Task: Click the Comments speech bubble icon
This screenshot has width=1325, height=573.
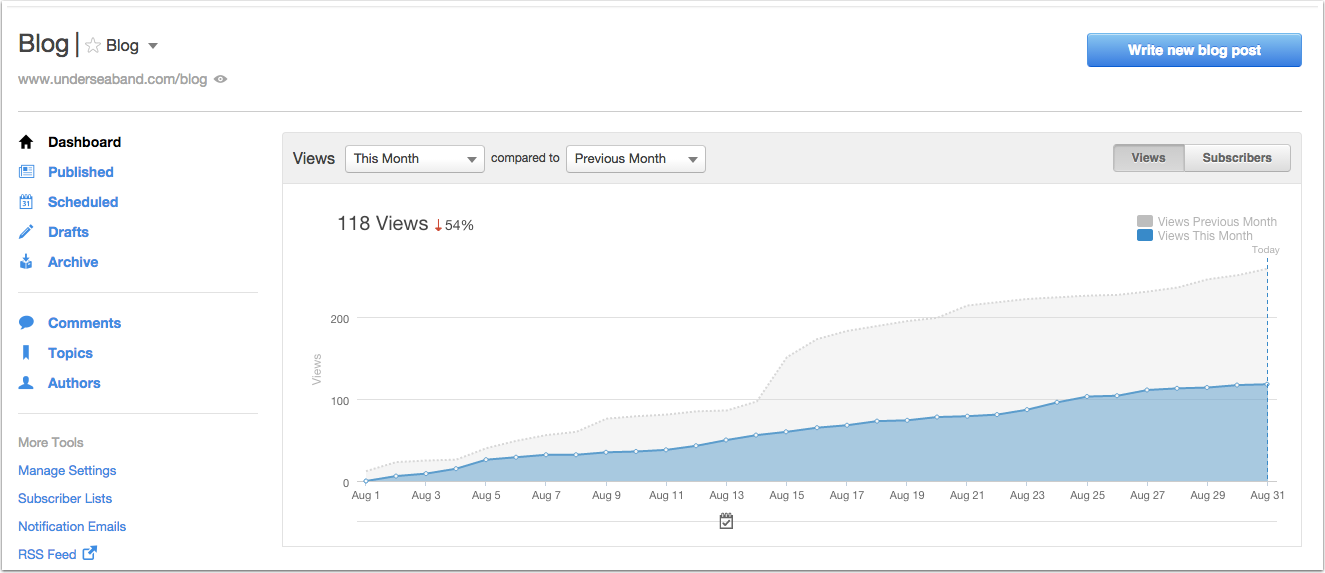Action: click(x=26, y=323)
